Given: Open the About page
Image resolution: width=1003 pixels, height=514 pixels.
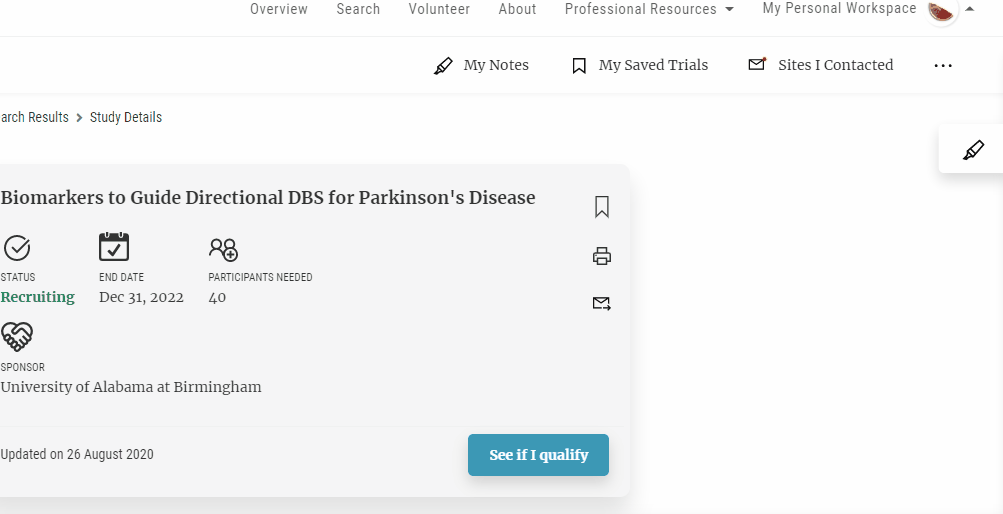Looking at the screenshot, I should pyautogui.click(x=517, y=9).
